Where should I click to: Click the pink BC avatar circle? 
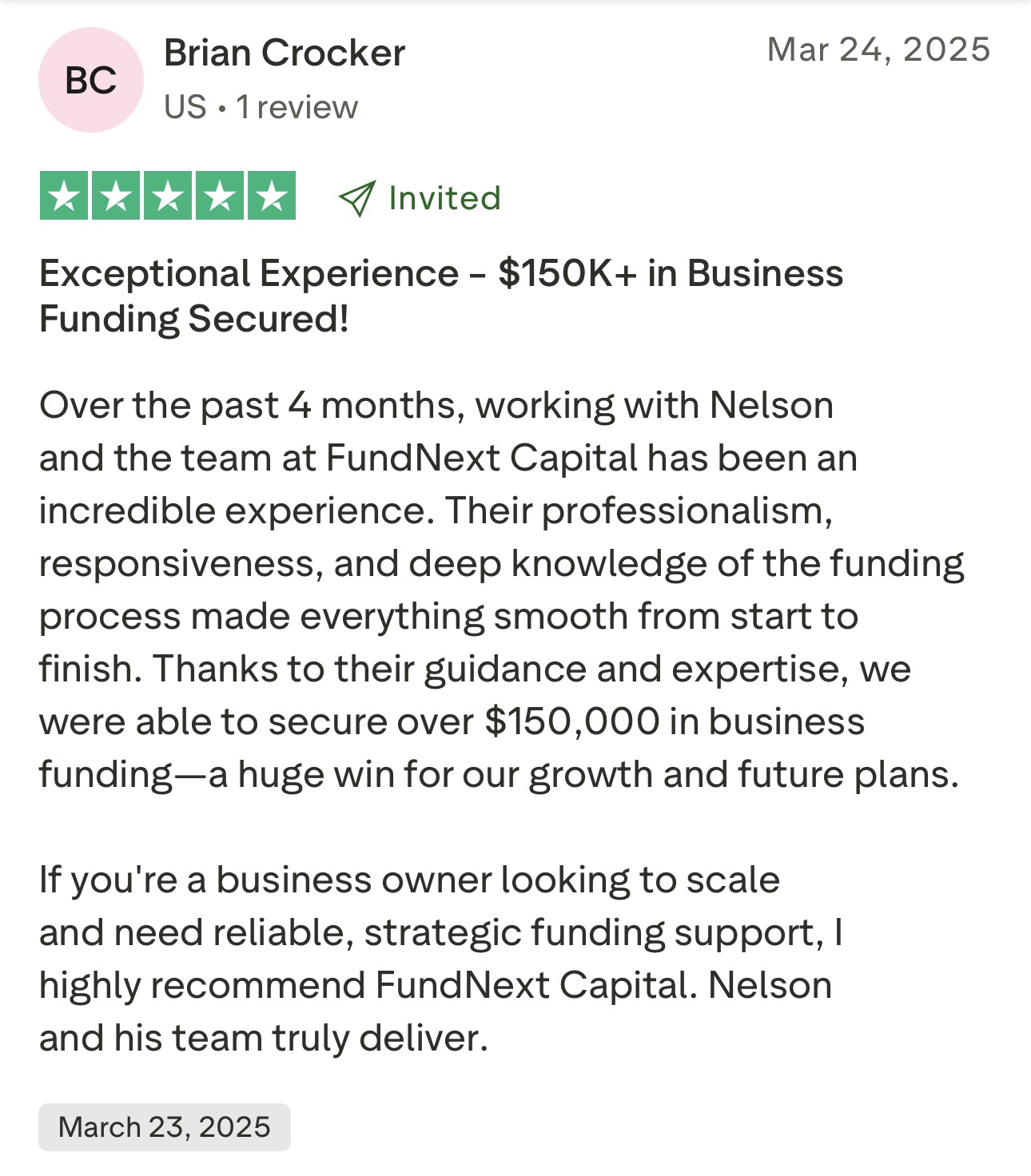tap(90, 80)
